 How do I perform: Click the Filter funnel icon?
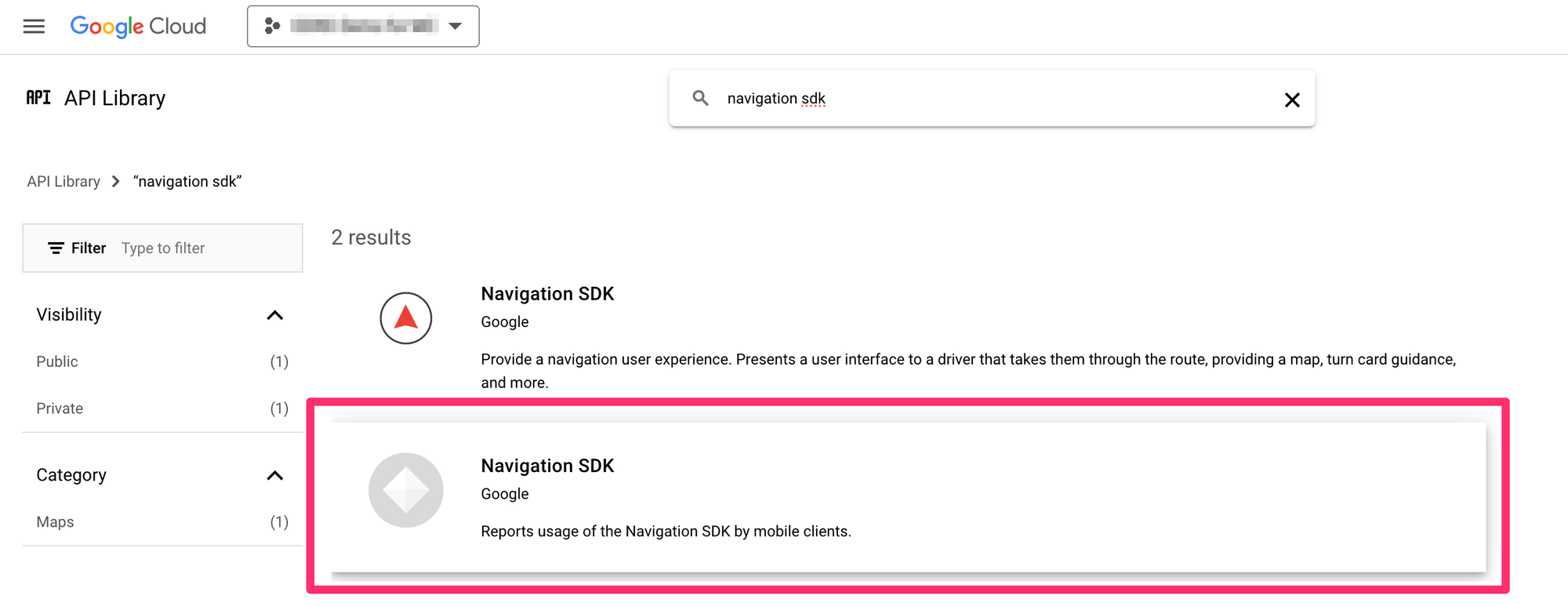[x=56, y=248]
